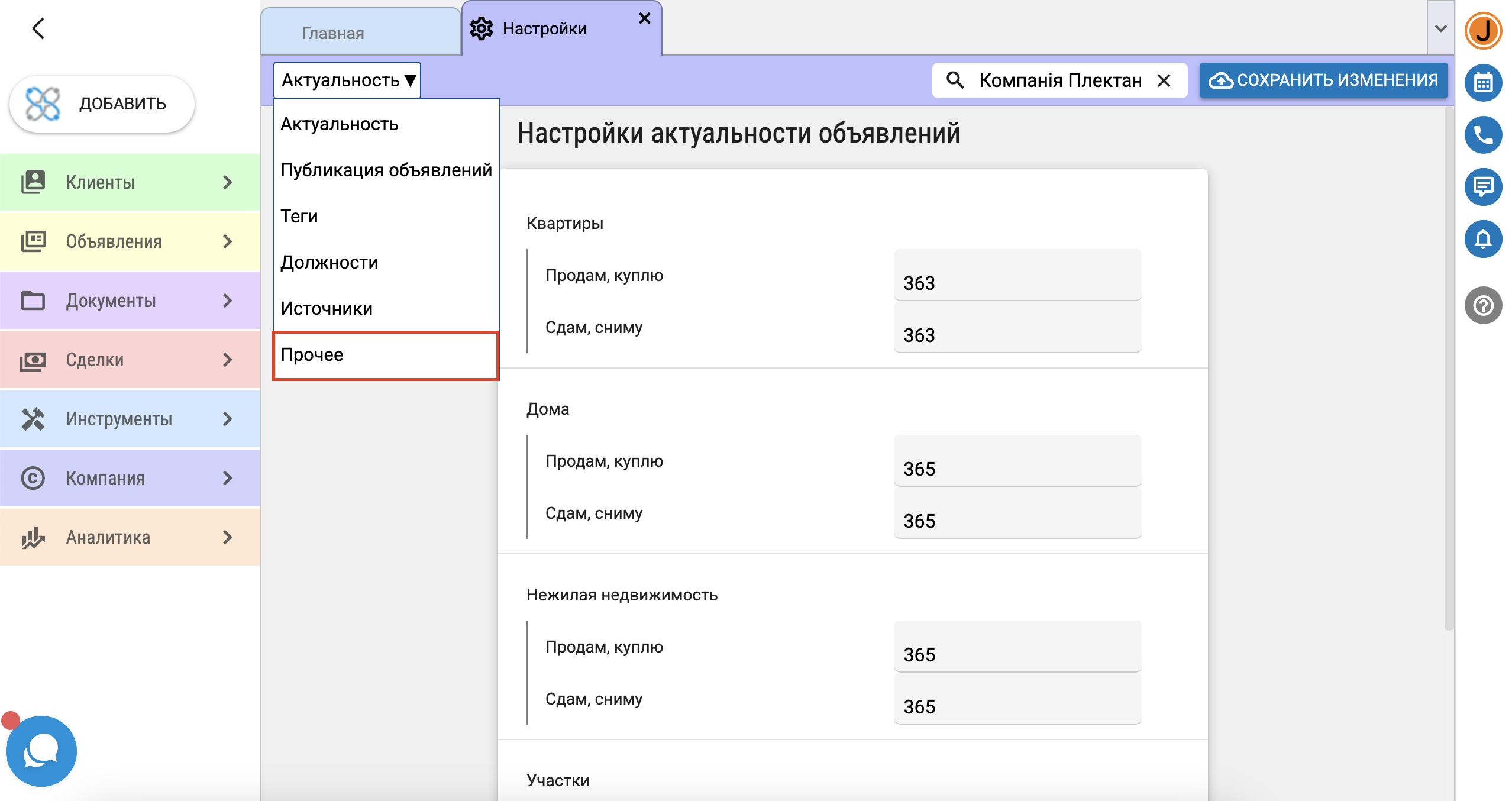Open the user avatar J icon

[1483, 31]
